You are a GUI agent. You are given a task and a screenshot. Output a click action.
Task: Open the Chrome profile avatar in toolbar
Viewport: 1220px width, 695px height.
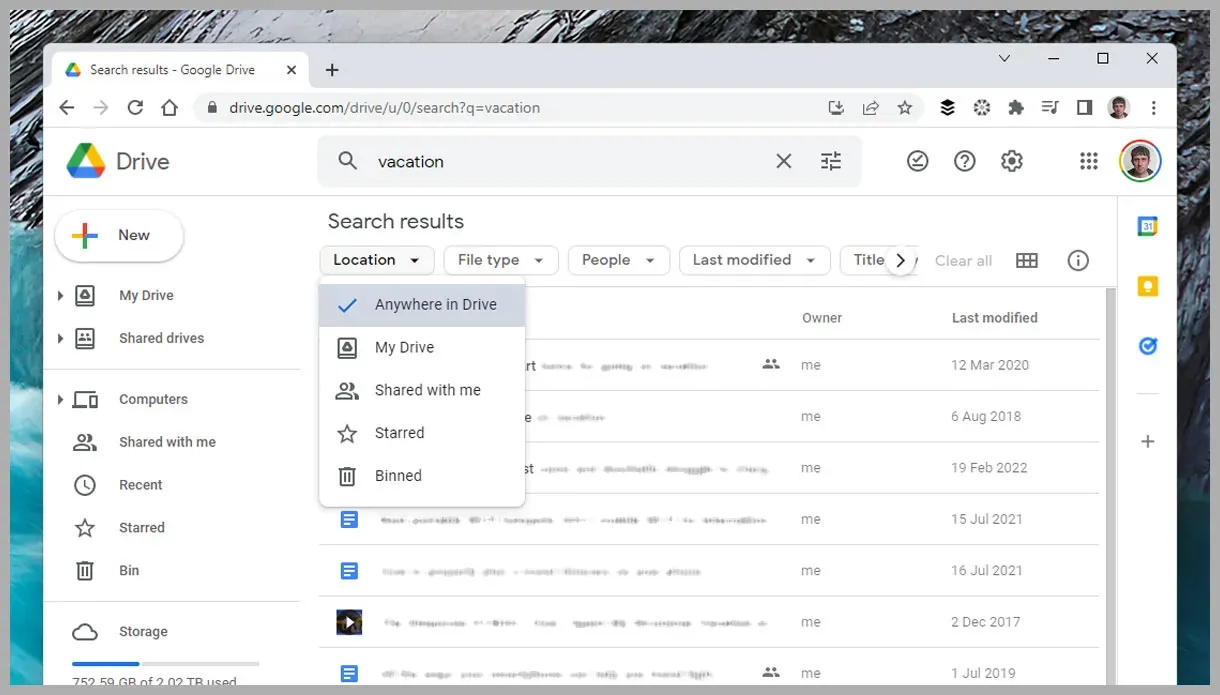click(x=1119, y=108)
